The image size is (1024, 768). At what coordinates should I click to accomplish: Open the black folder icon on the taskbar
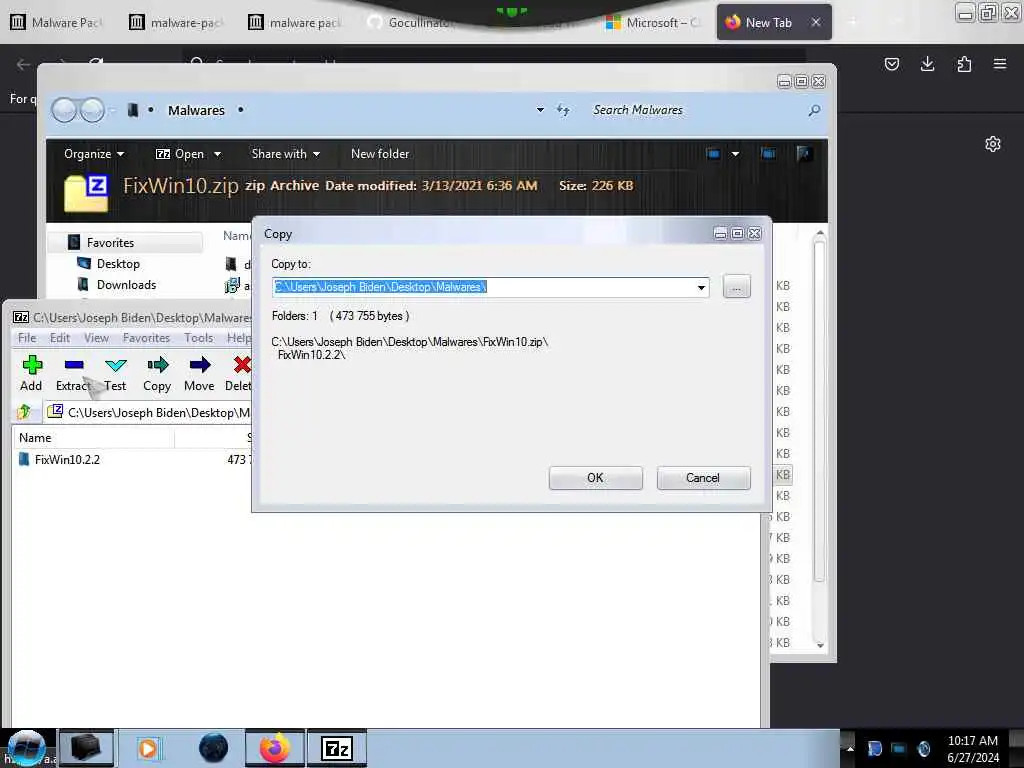[86, 748]
